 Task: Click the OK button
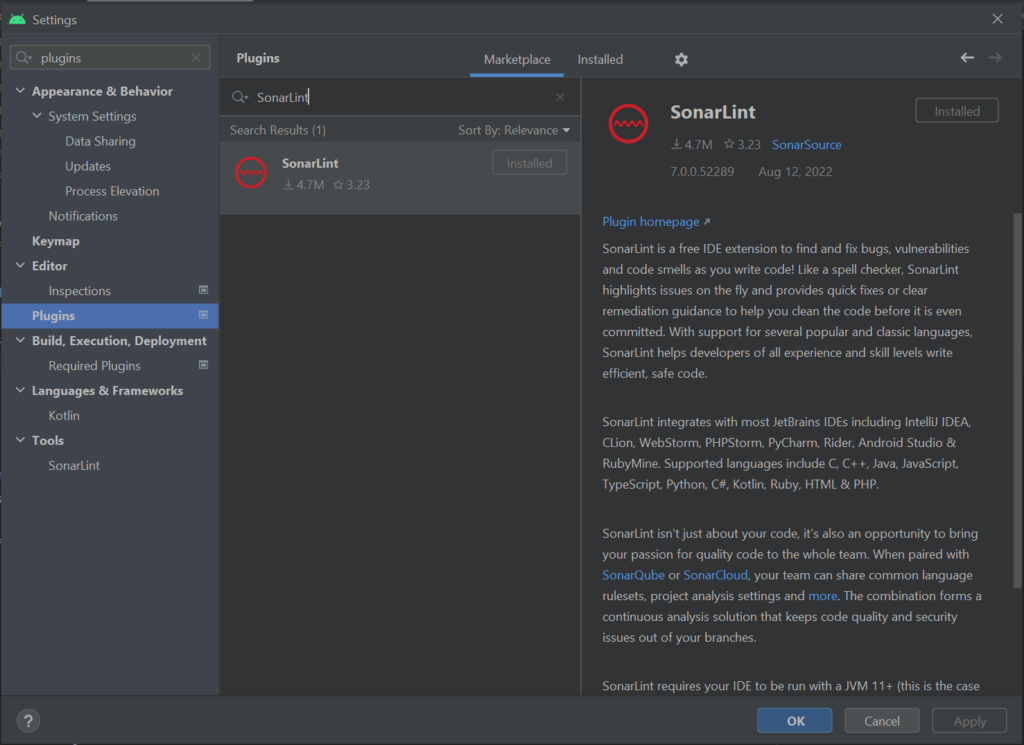pyautogui.click(x=795, y=721)
